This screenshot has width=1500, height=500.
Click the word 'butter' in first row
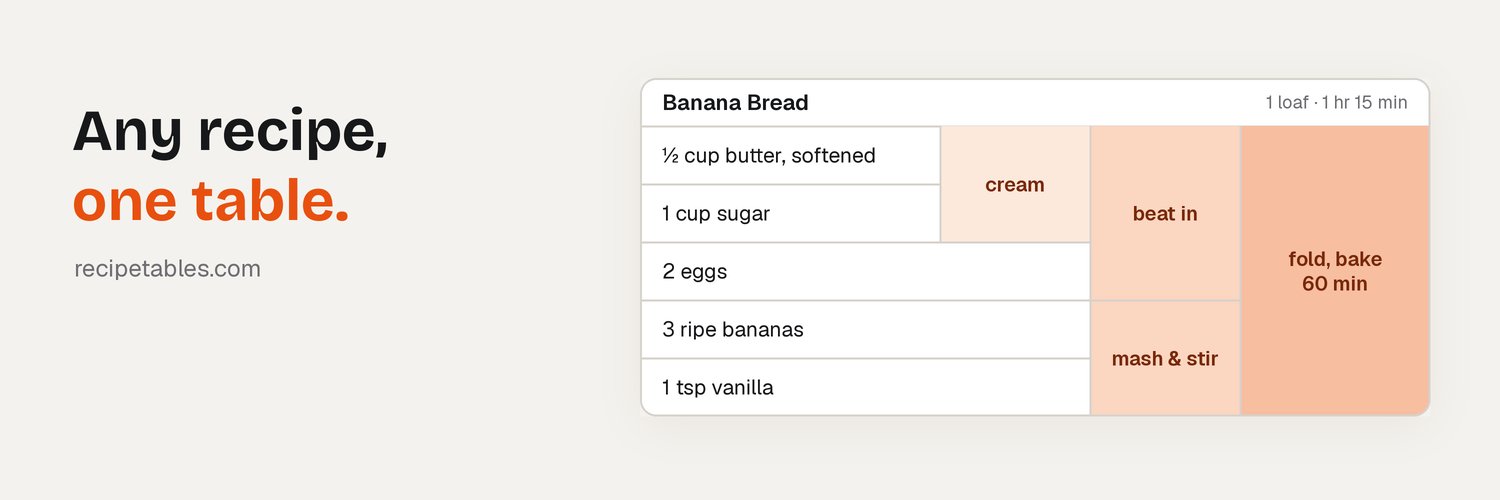coord(751,156)
